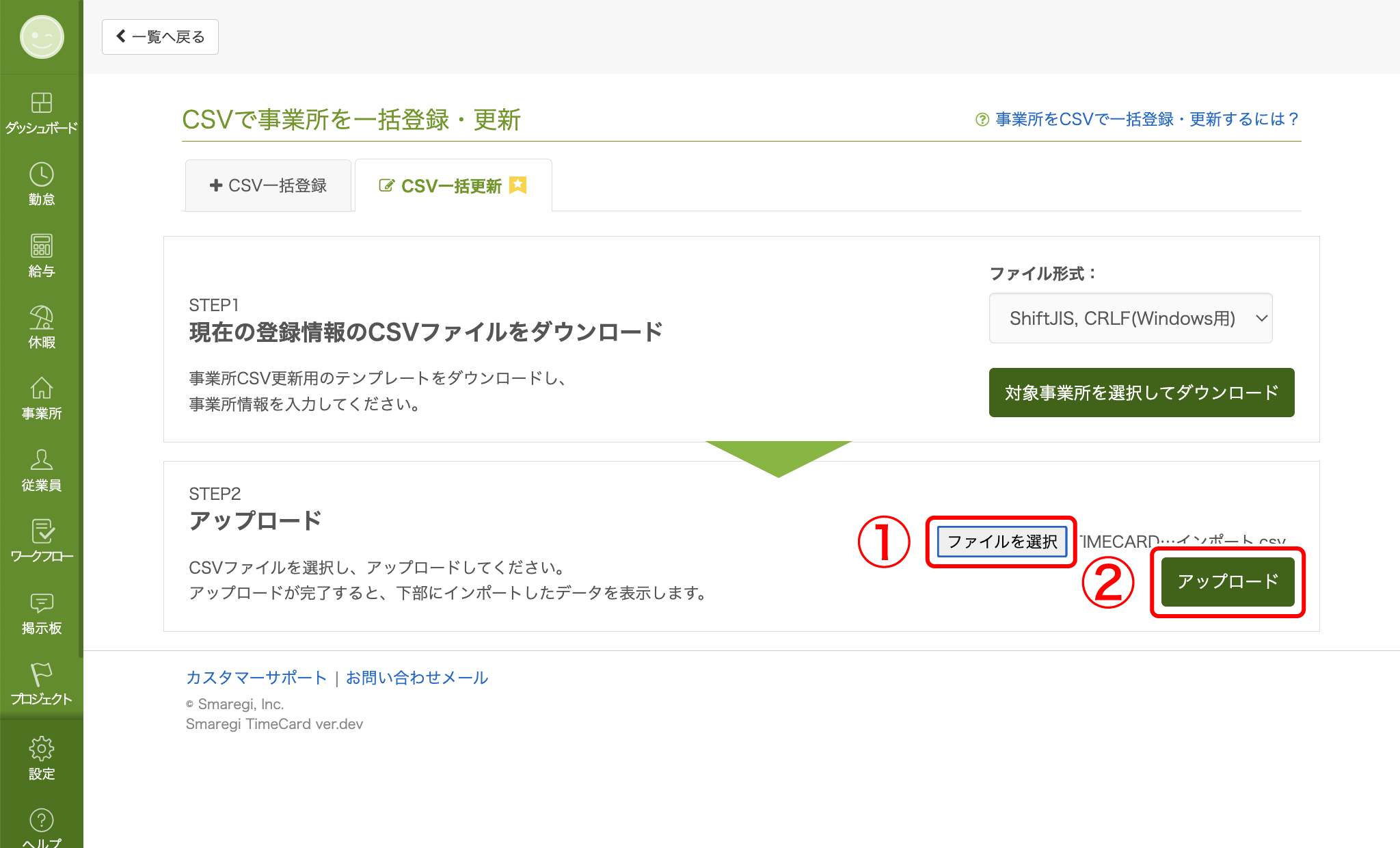Switch to the CSV一括登録 tab
Viewport: 1400px width, 848px height.
coord(268,185)
